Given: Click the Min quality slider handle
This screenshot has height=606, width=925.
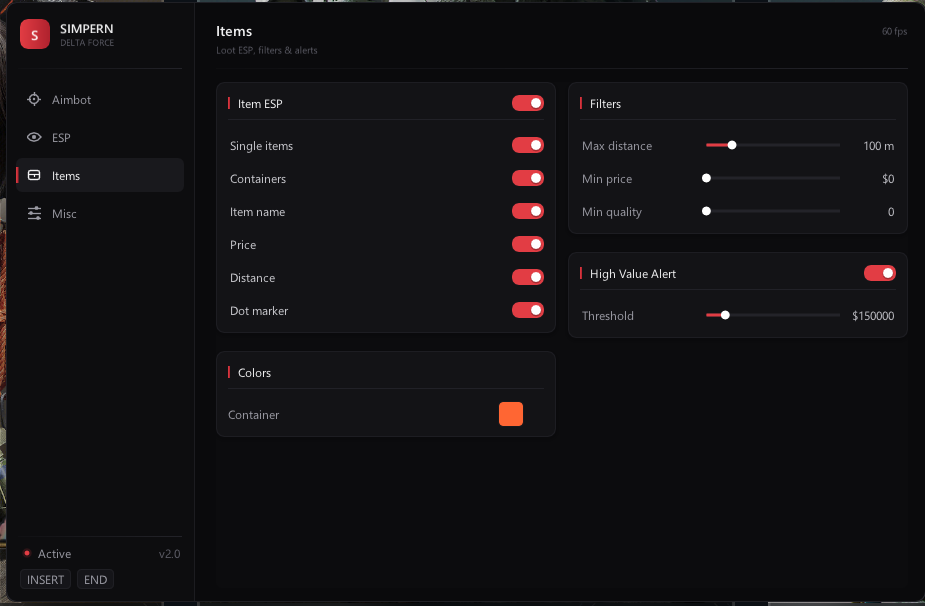Looking at the screenshot, I should pos(706,211).
